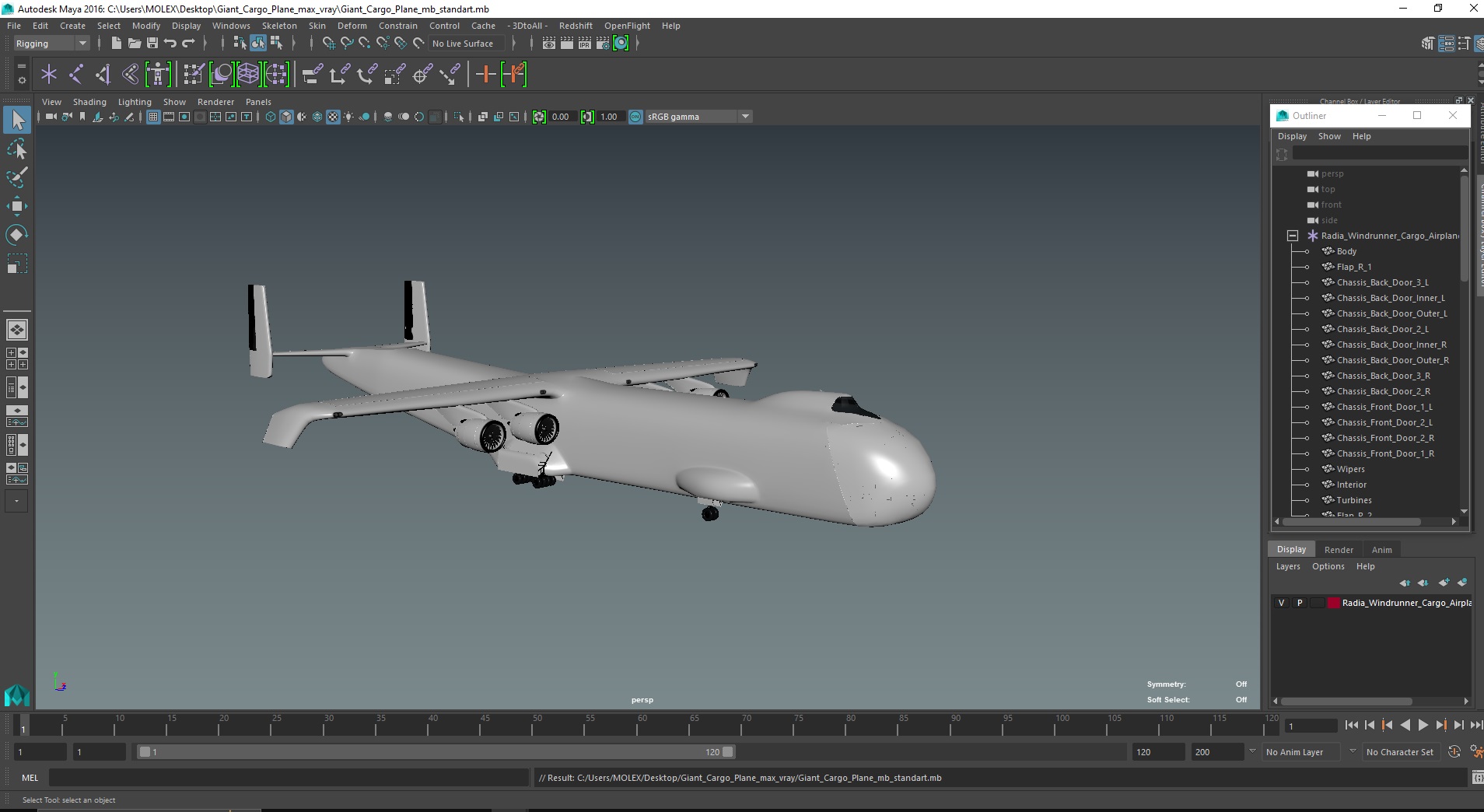1484x812 pixels.
Task: Toggle use all lights in viewport
Action: click(348, 117)
